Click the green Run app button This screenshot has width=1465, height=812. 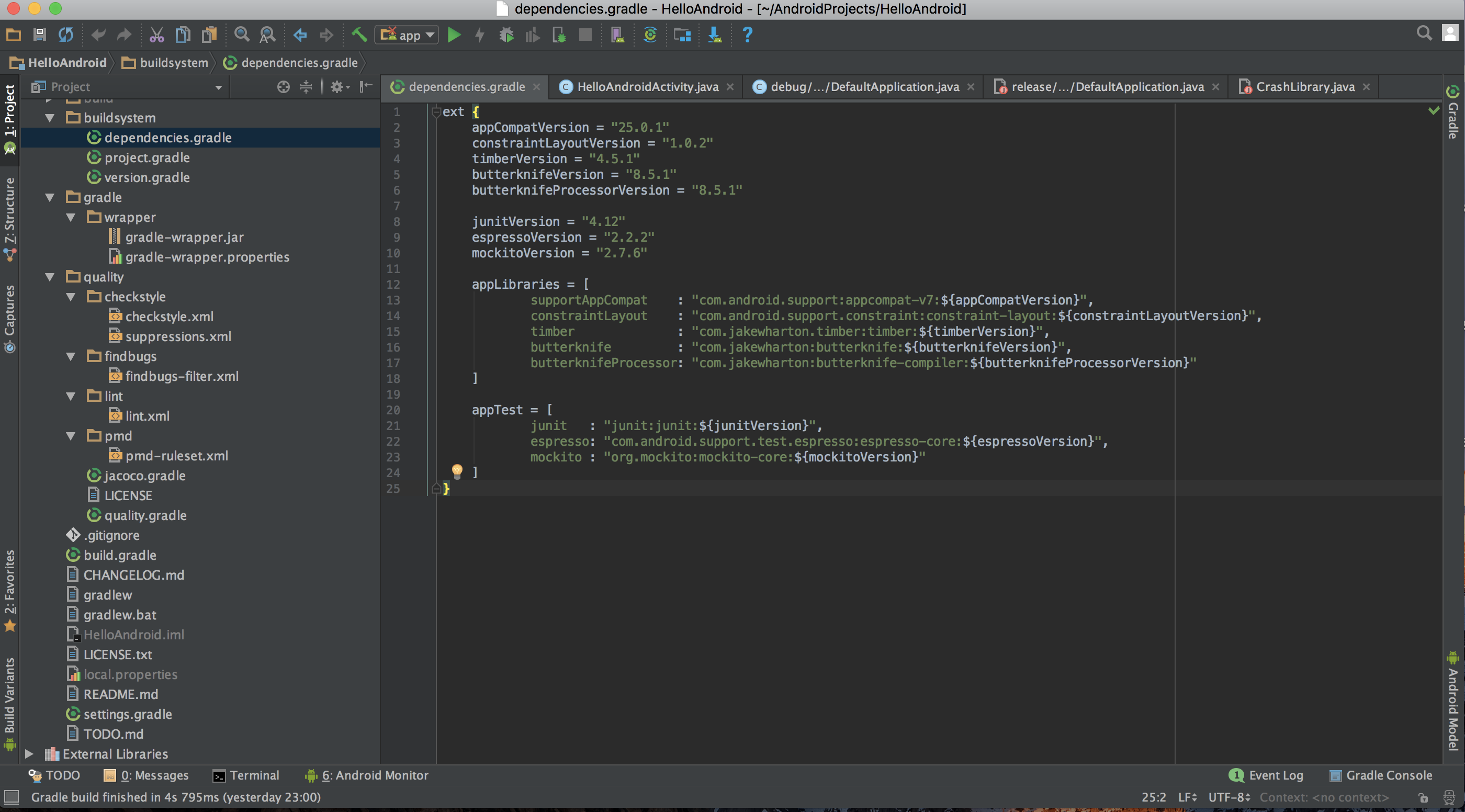click(x=454, y=35)
